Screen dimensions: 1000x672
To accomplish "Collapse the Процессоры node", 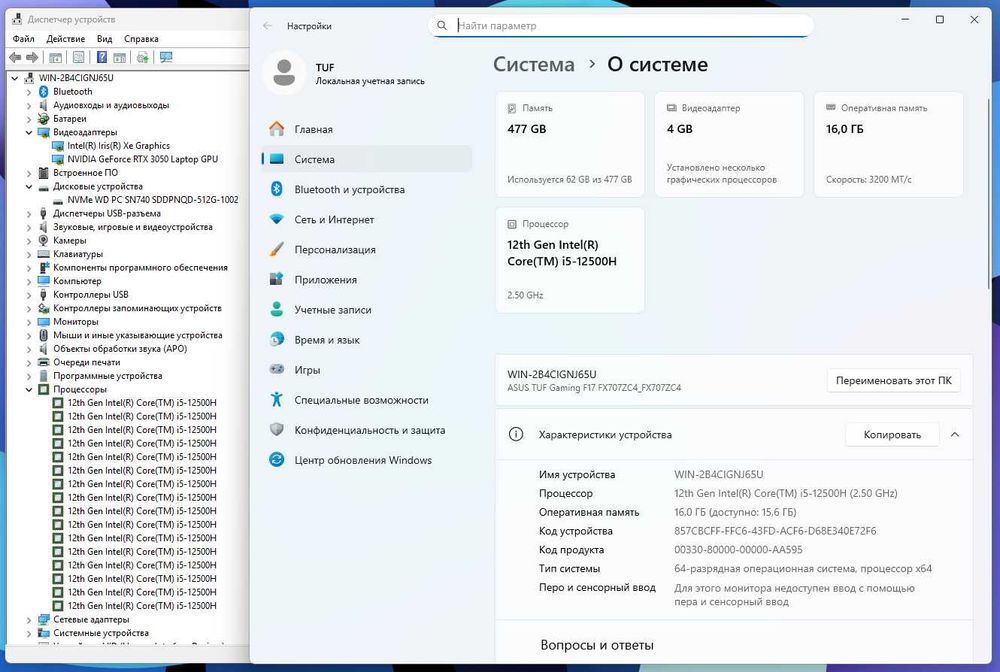I will [x=29, y=389].
